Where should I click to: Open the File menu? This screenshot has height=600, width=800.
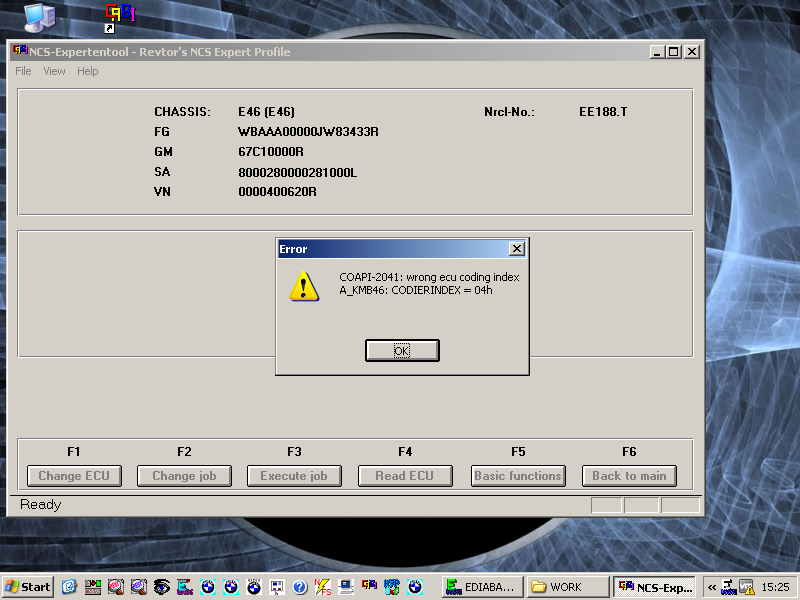(23, 71)
